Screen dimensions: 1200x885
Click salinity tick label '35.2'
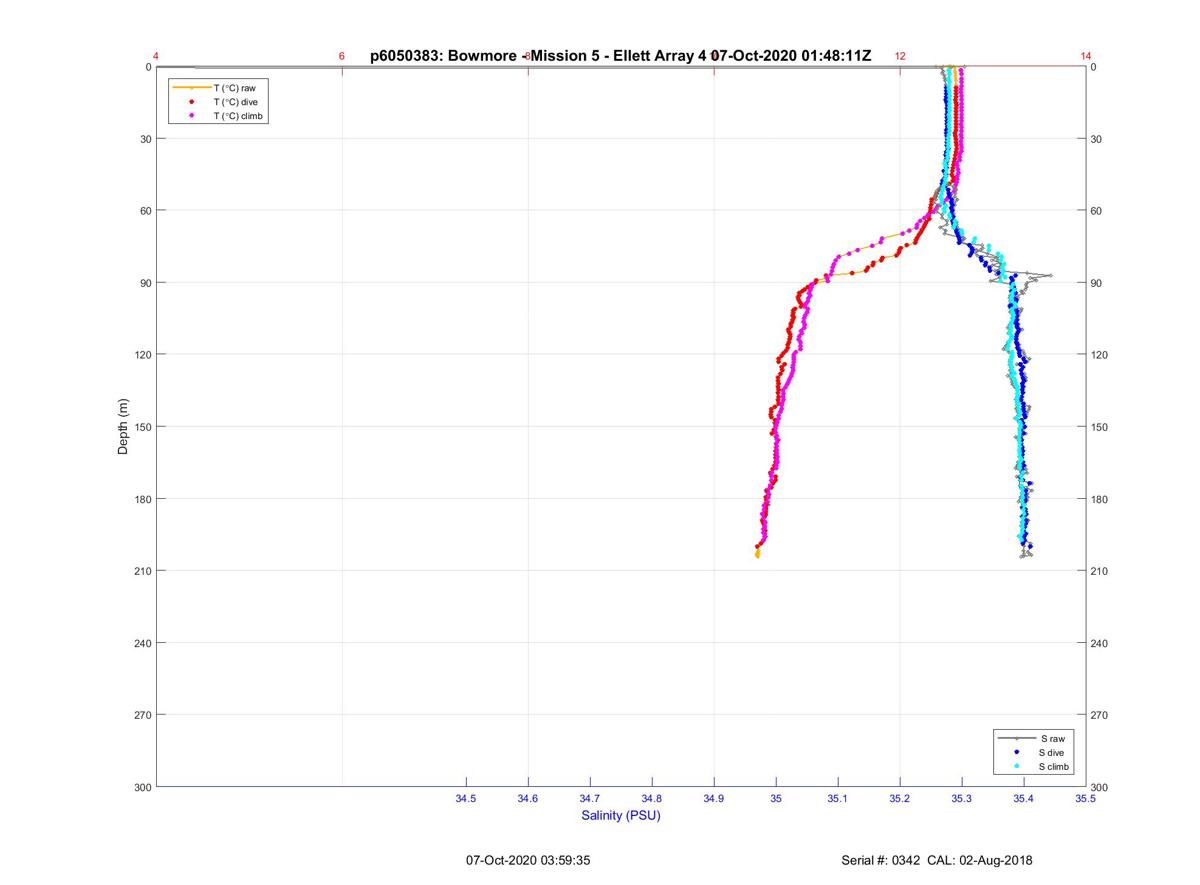click(x=900, y=799)
